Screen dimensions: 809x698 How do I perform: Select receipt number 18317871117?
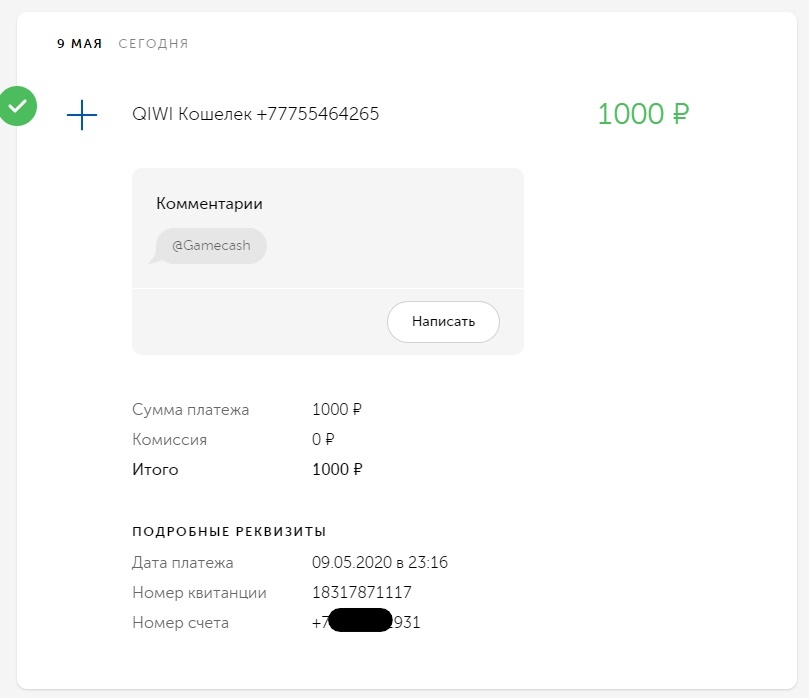pyautogui.click(x=361, y=592)
